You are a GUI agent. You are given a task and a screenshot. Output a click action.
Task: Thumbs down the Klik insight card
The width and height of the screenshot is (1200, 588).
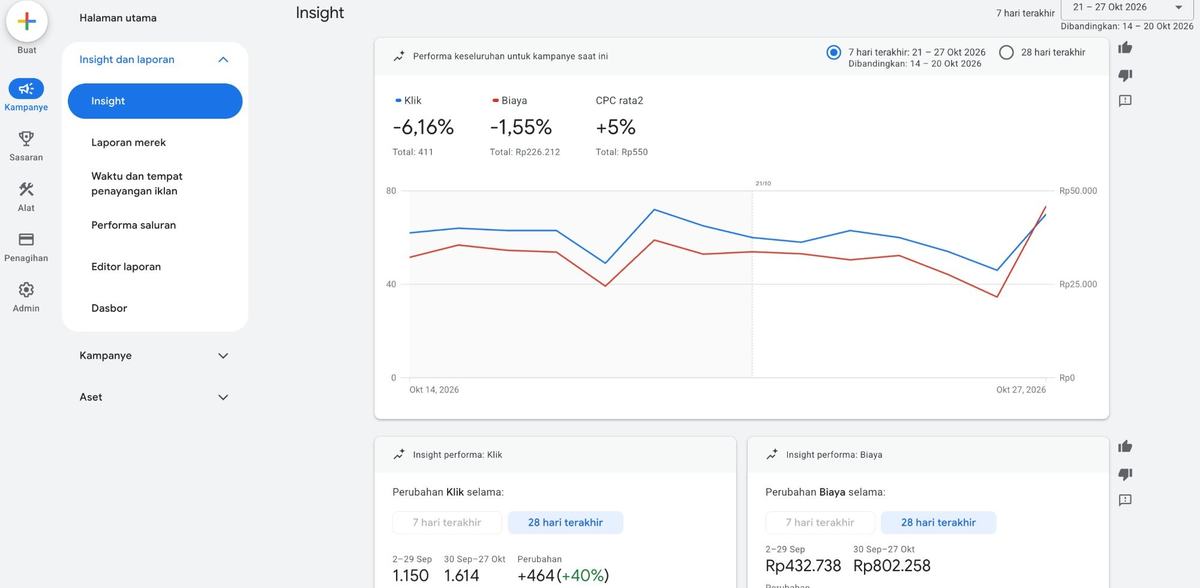(x=1125, y=474)
